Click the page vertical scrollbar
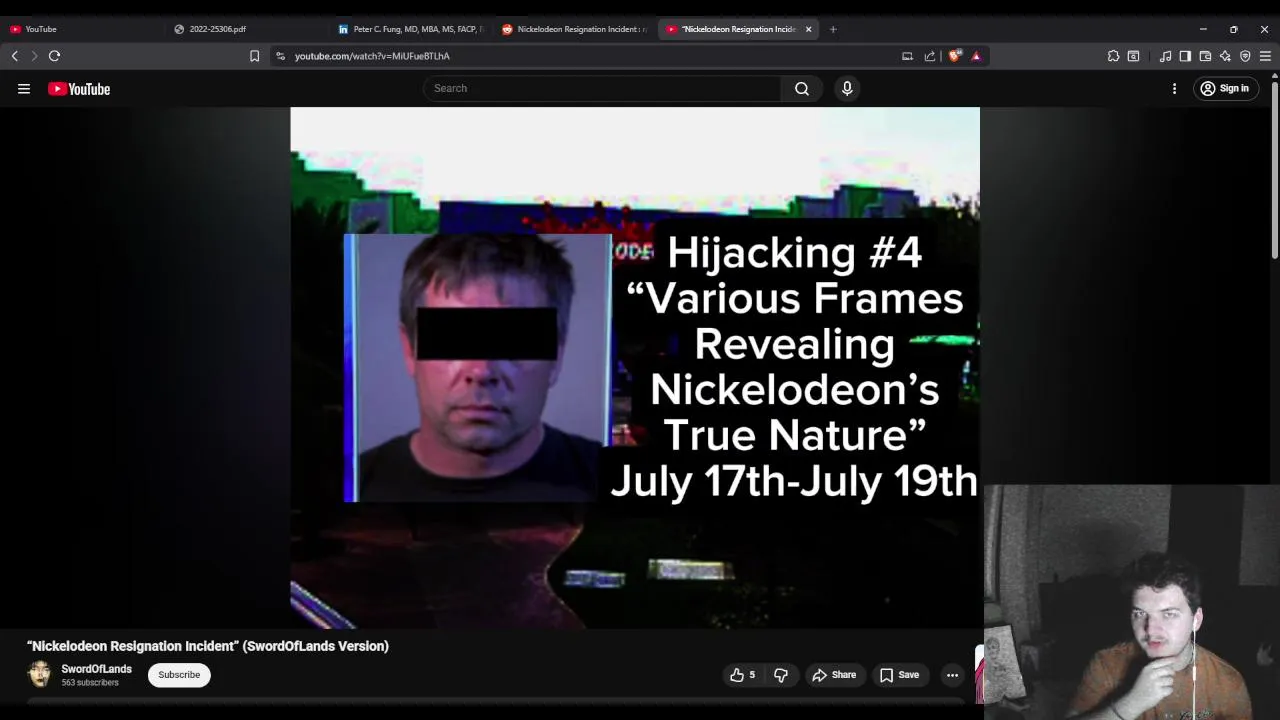Image resolution: width=1280 pixels, height=720 pixels. pyautogui.click(x=1275, y=170)
